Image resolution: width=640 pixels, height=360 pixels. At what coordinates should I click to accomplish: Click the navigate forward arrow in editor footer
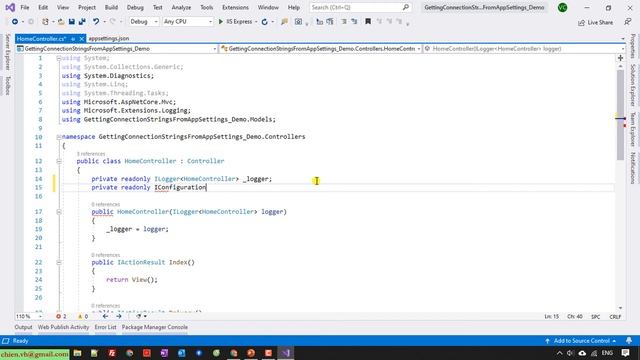coord(119,316)
